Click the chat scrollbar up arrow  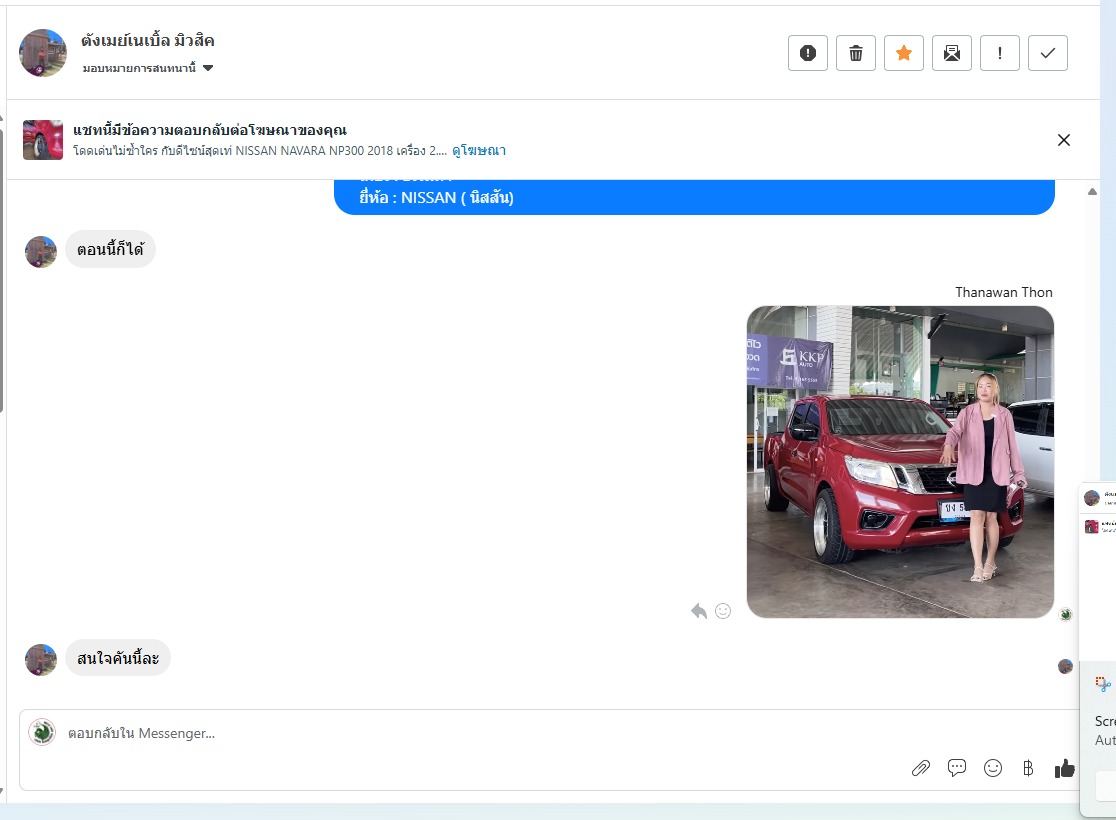(x=1093, y=191)
